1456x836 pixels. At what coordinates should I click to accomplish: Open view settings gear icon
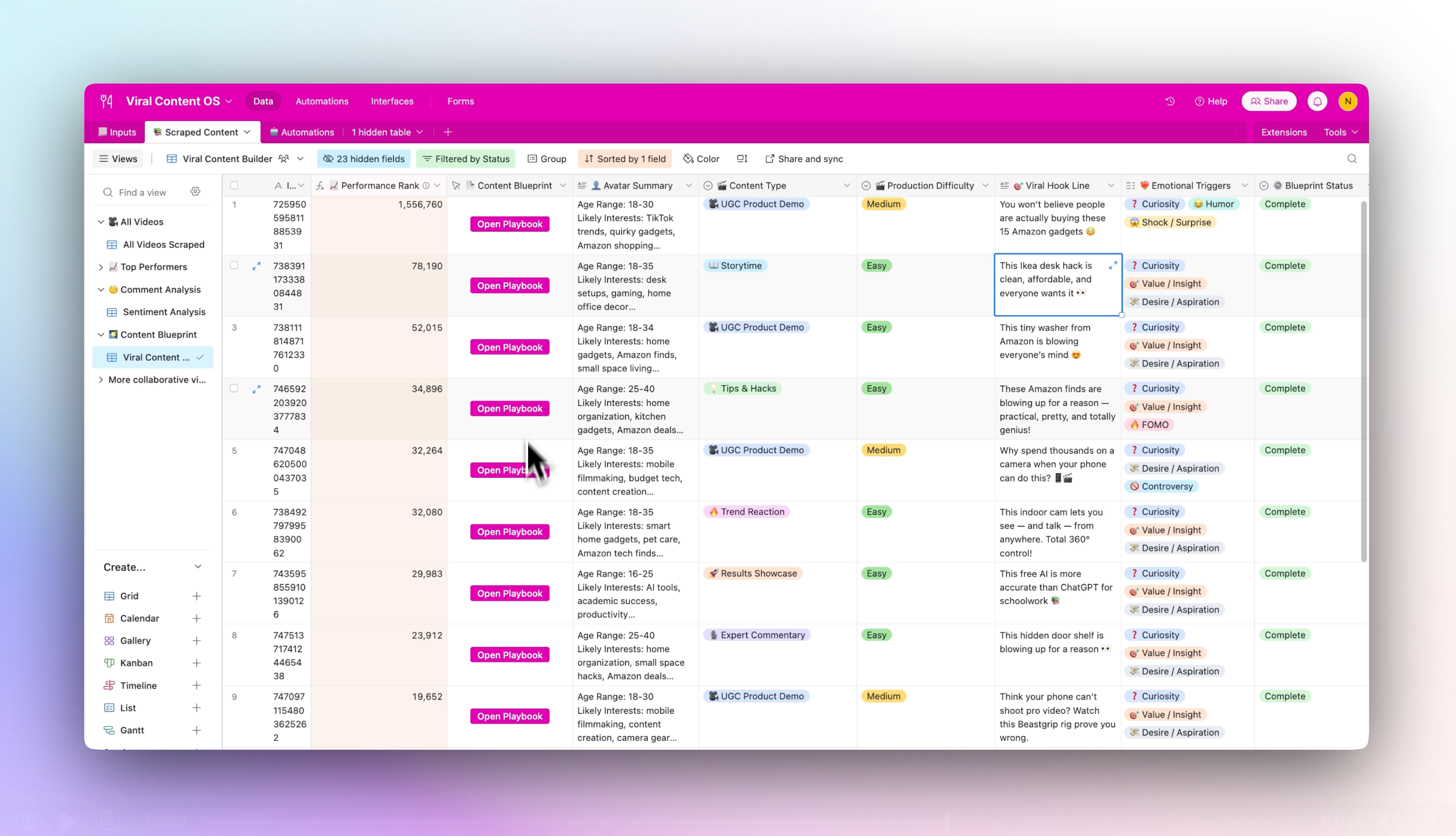195,192
